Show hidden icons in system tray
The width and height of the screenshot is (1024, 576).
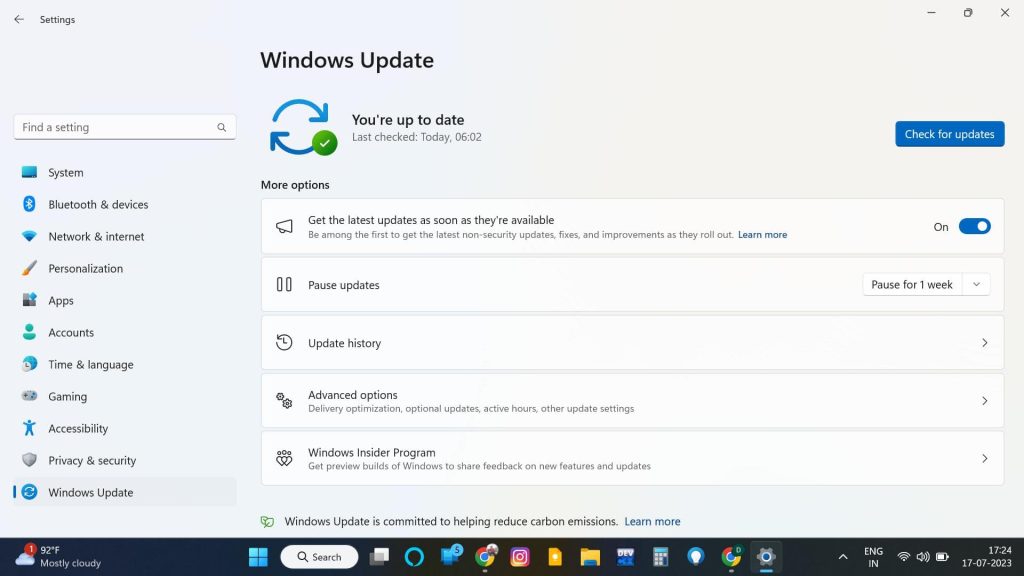[x=843, y=557]
